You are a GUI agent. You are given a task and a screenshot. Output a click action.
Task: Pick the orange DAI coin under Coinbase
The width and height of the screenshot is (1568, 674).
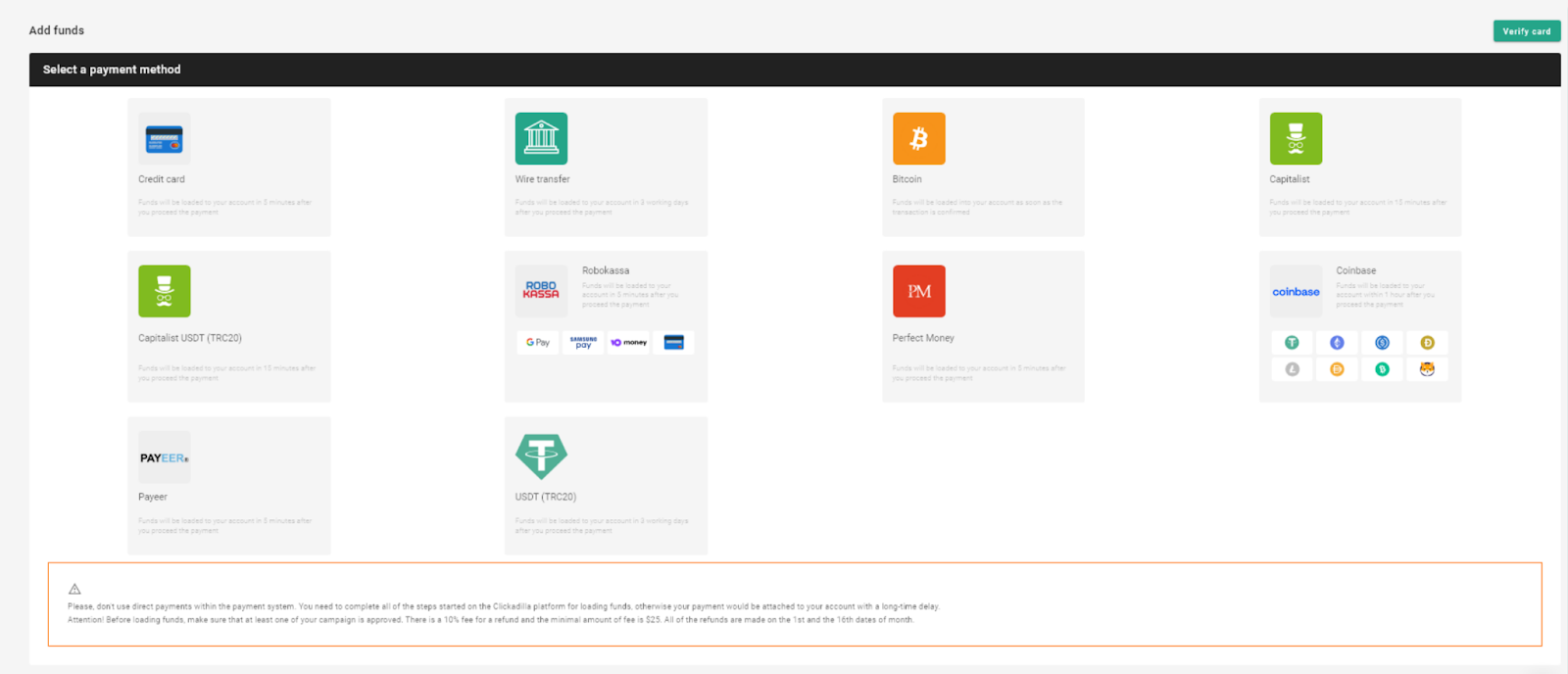[1337, 369]
